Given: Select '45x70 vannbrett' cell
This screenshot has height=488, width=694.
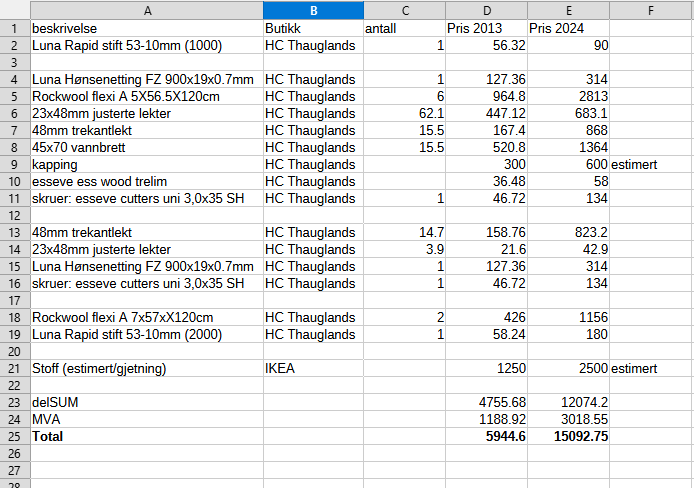Looking at the screenshot, I should tap(147, 147).
